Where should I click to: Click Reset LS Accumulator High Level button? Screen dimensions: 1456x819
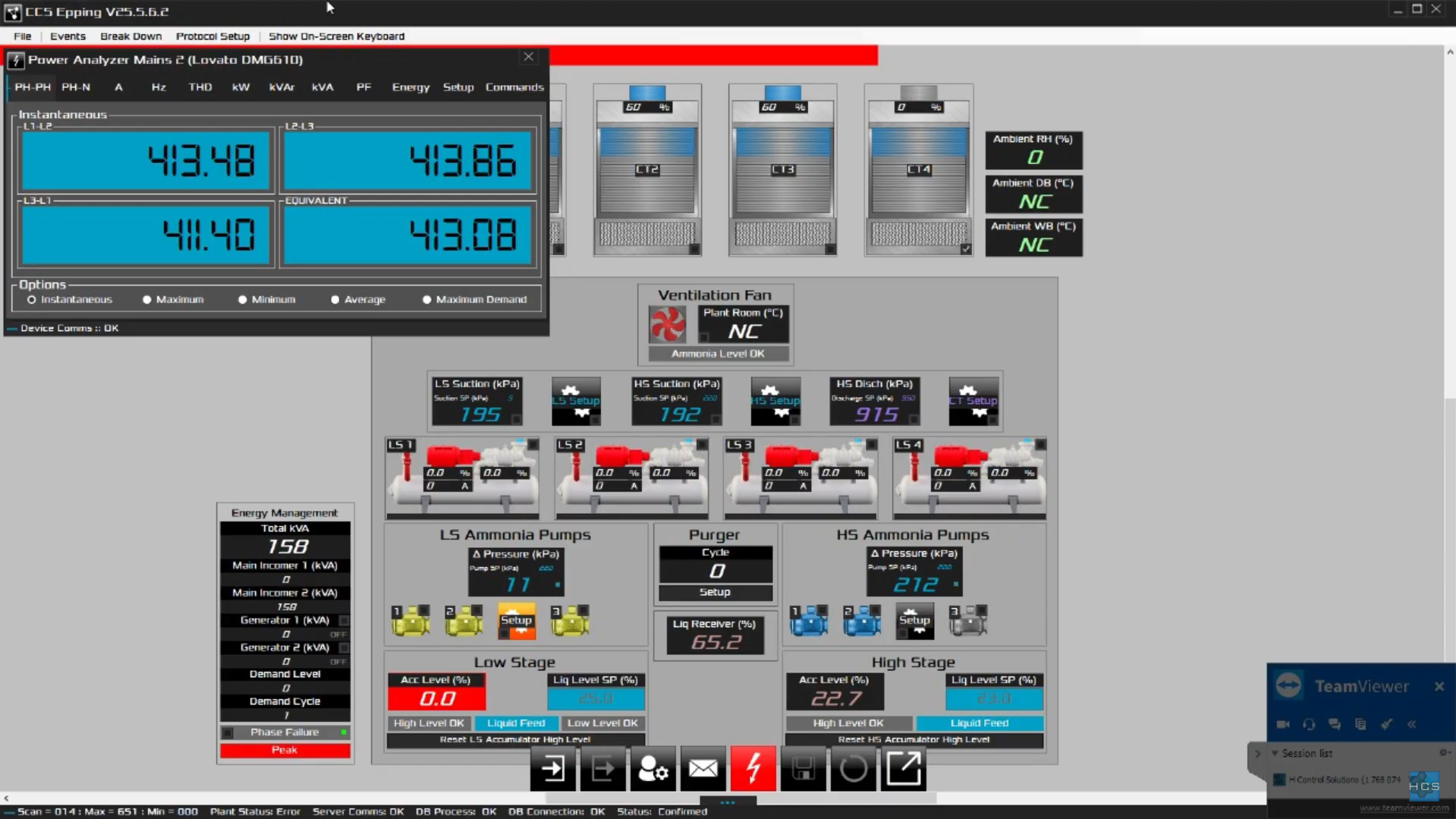click(x=515, y=739)
